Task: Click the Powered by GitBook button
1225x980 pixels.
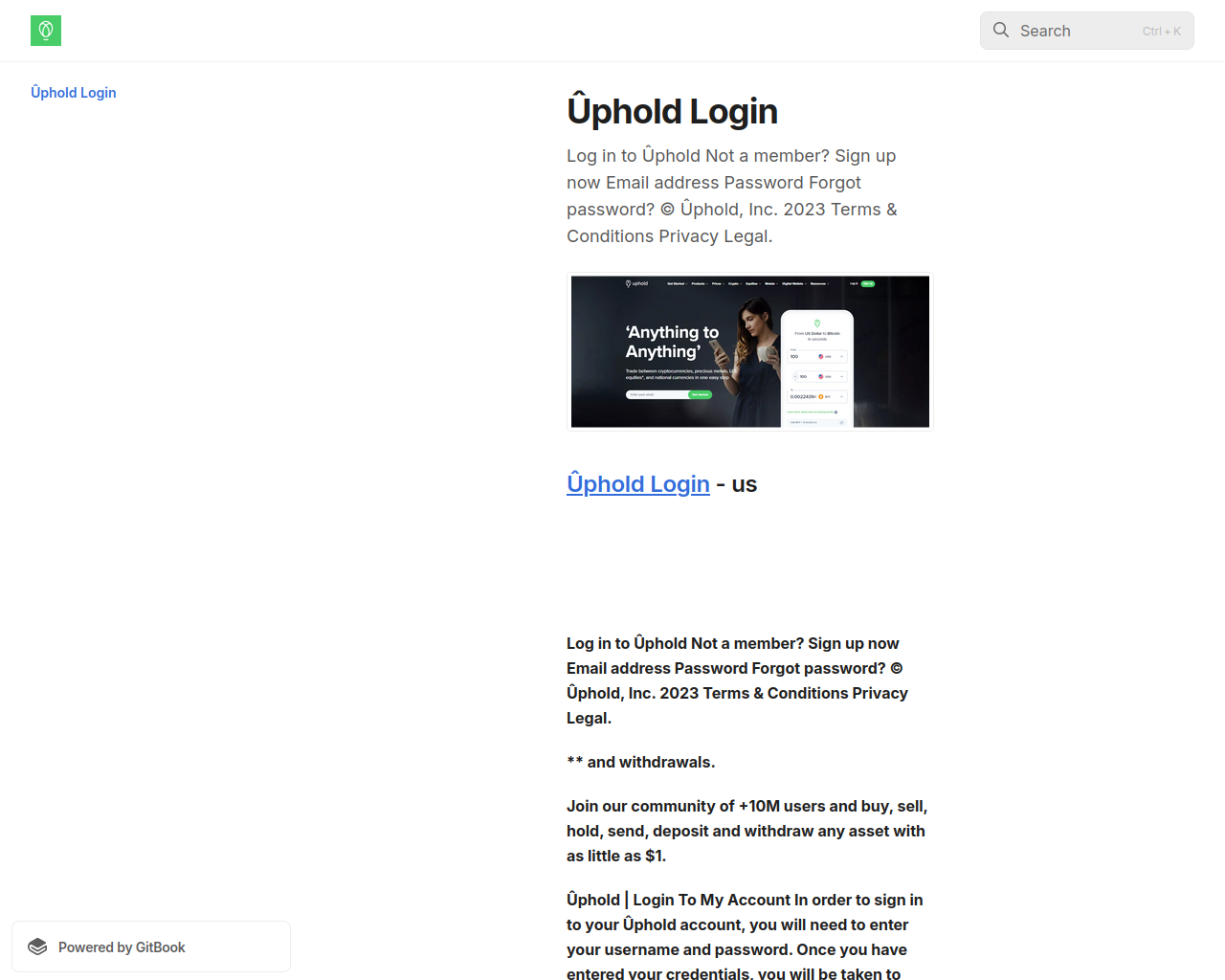Action: (151, 947)
